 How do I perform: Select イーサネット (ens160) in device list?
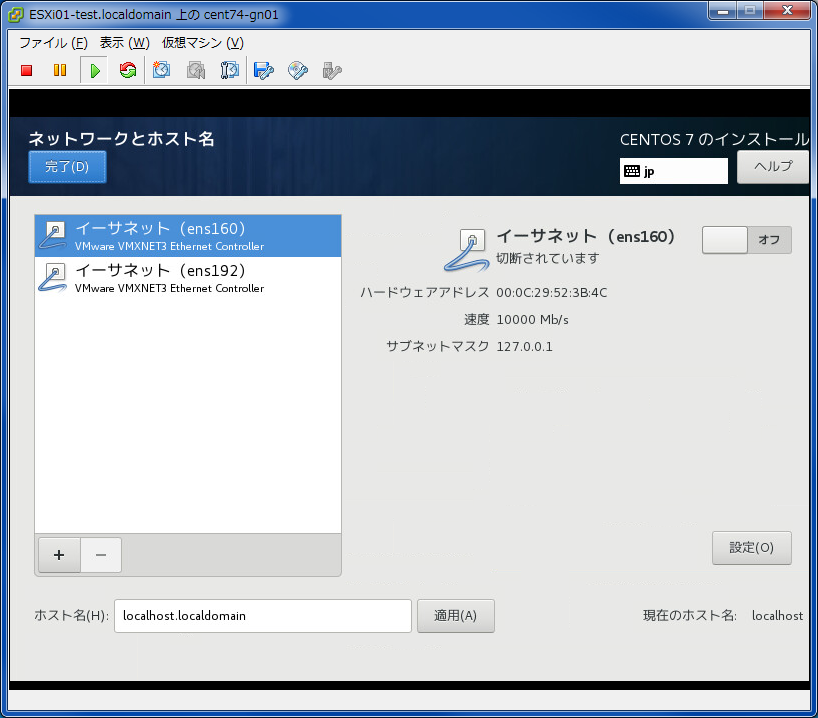188,236
